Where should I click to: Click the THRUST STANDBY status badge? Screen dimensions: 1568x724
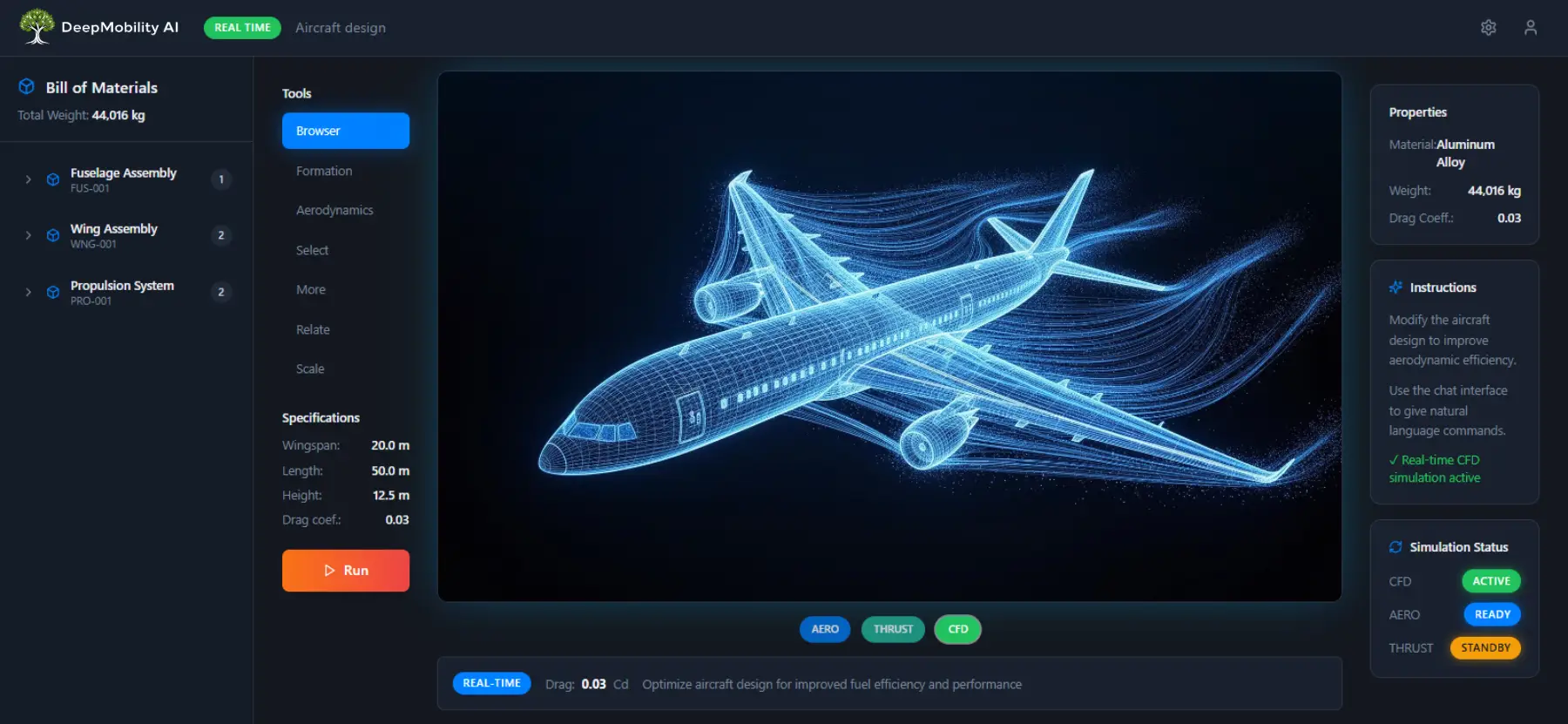pyautogui.click(x=1485, y=647)
